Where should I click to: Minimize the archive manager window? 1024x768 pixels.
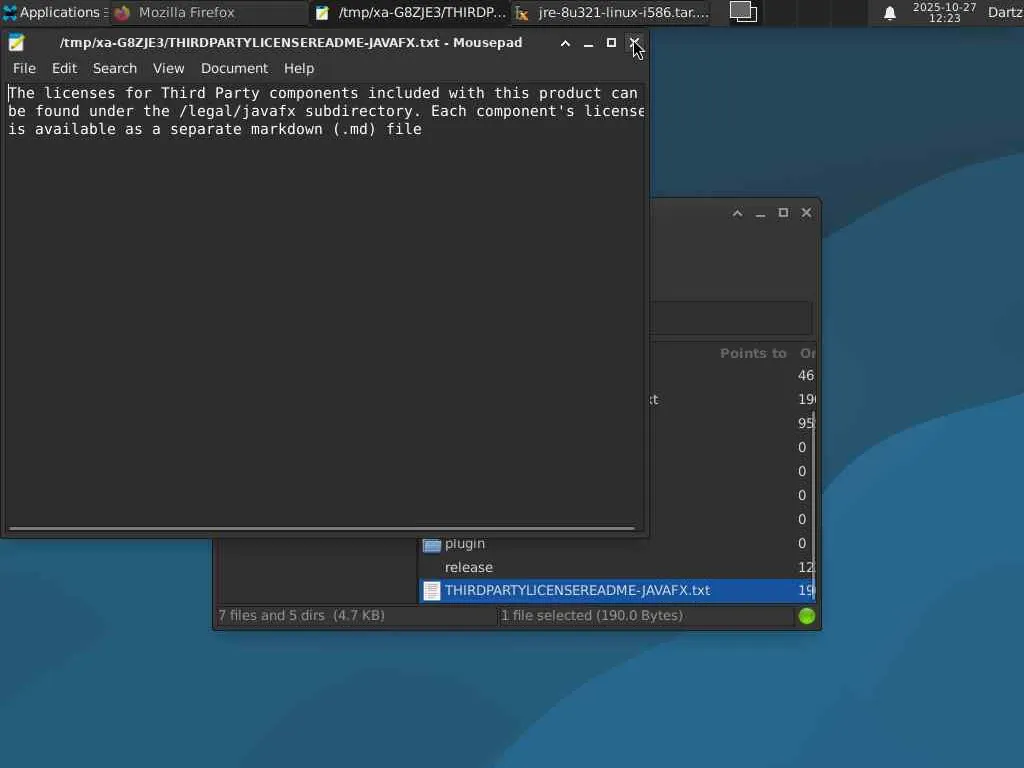(760, 213)
